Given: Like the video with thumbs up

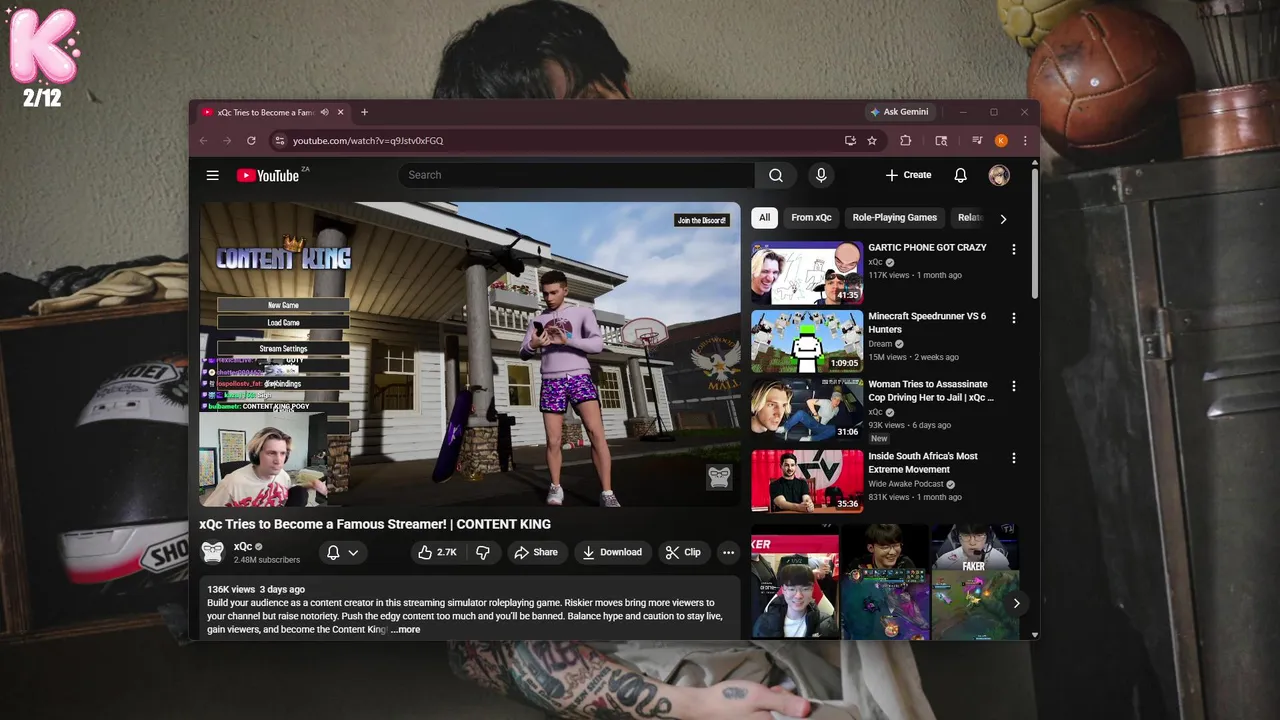Looking at the screenshot, I should click(x=437, y=552).
